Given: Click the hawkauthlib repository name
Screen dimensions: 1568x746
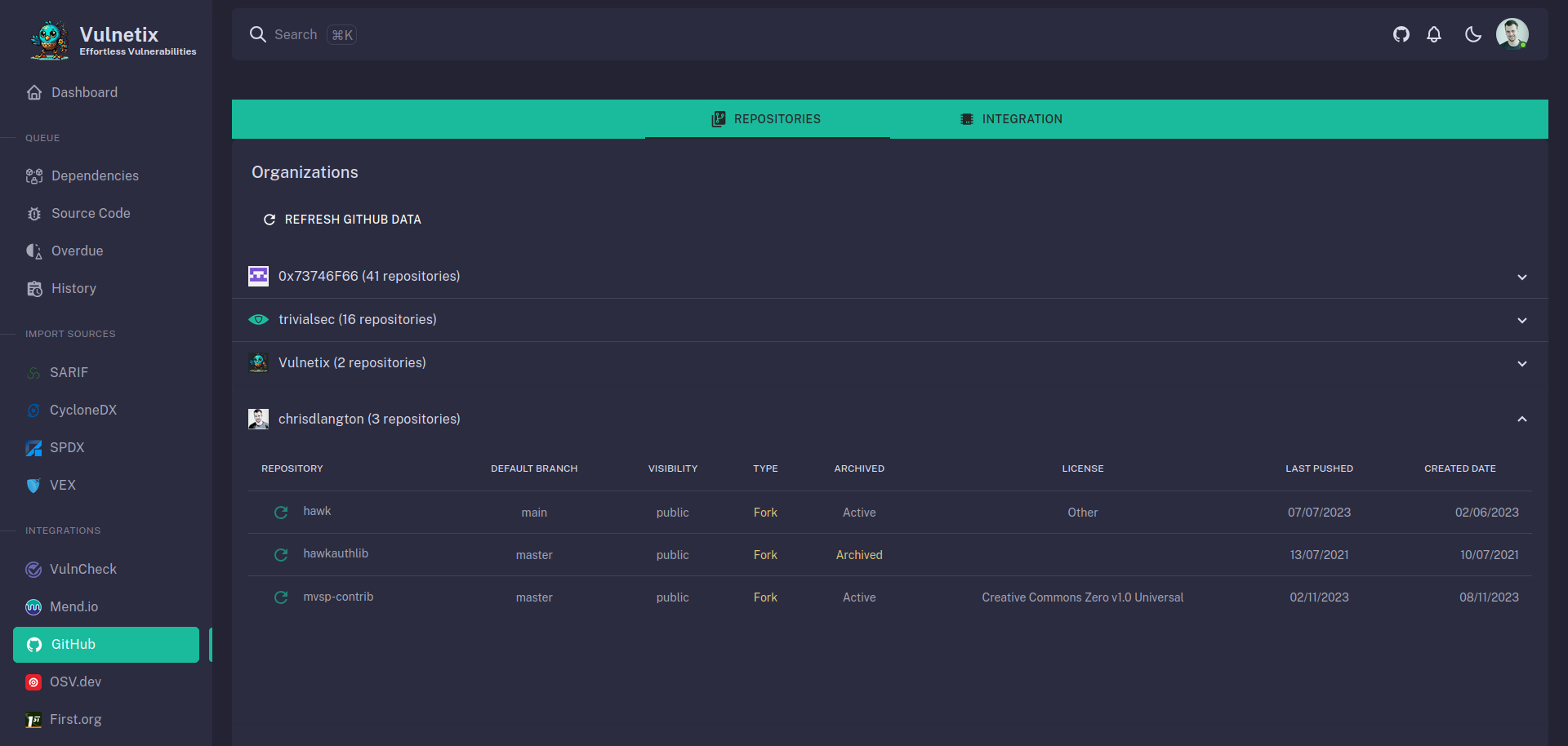Looking at the screenshot, I should pyautogui.click(x=336, y=553).
